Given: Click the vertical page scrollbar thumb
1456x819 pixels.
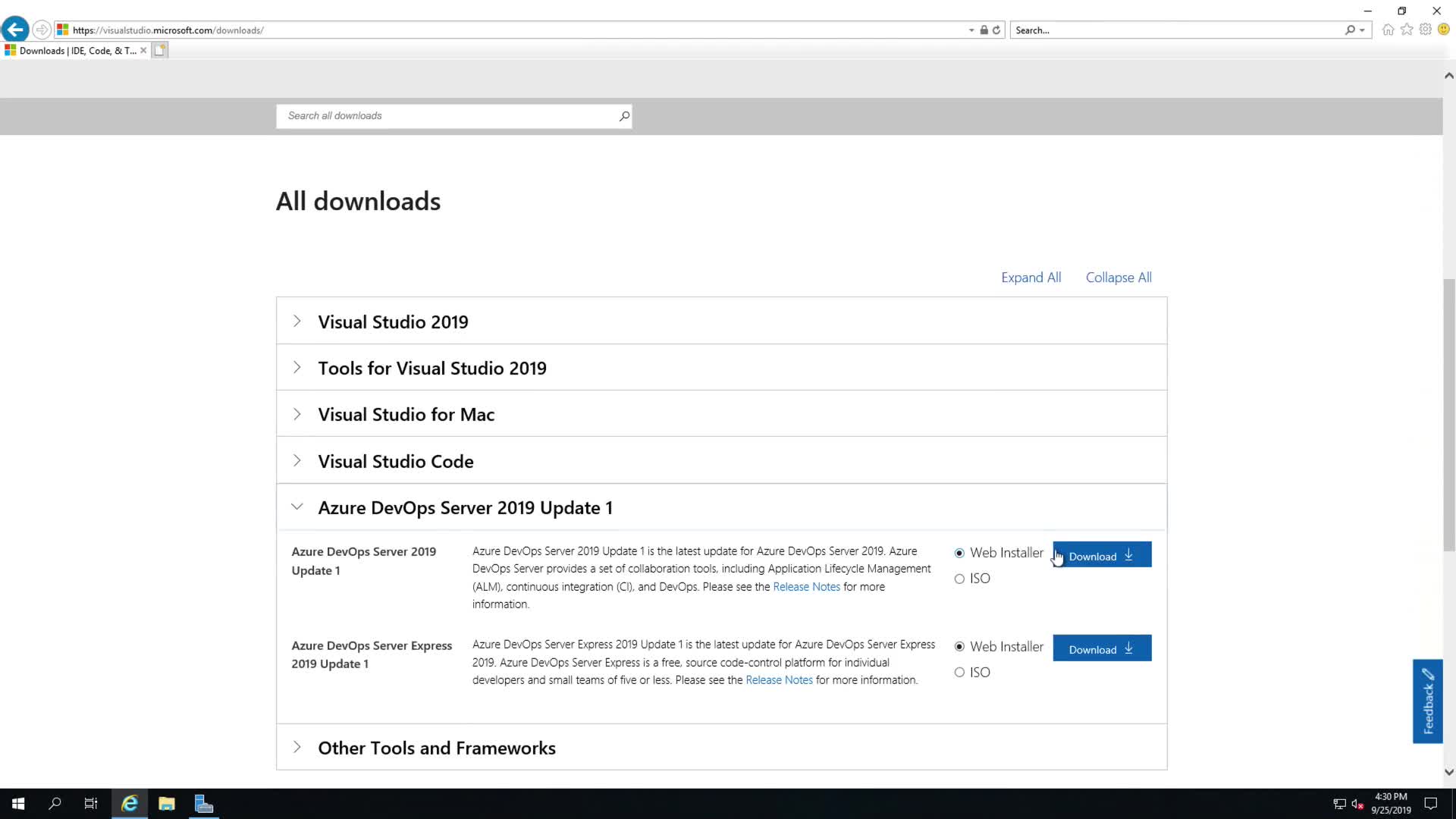Looking at the screenshot, I should [x=1448, y=416].
